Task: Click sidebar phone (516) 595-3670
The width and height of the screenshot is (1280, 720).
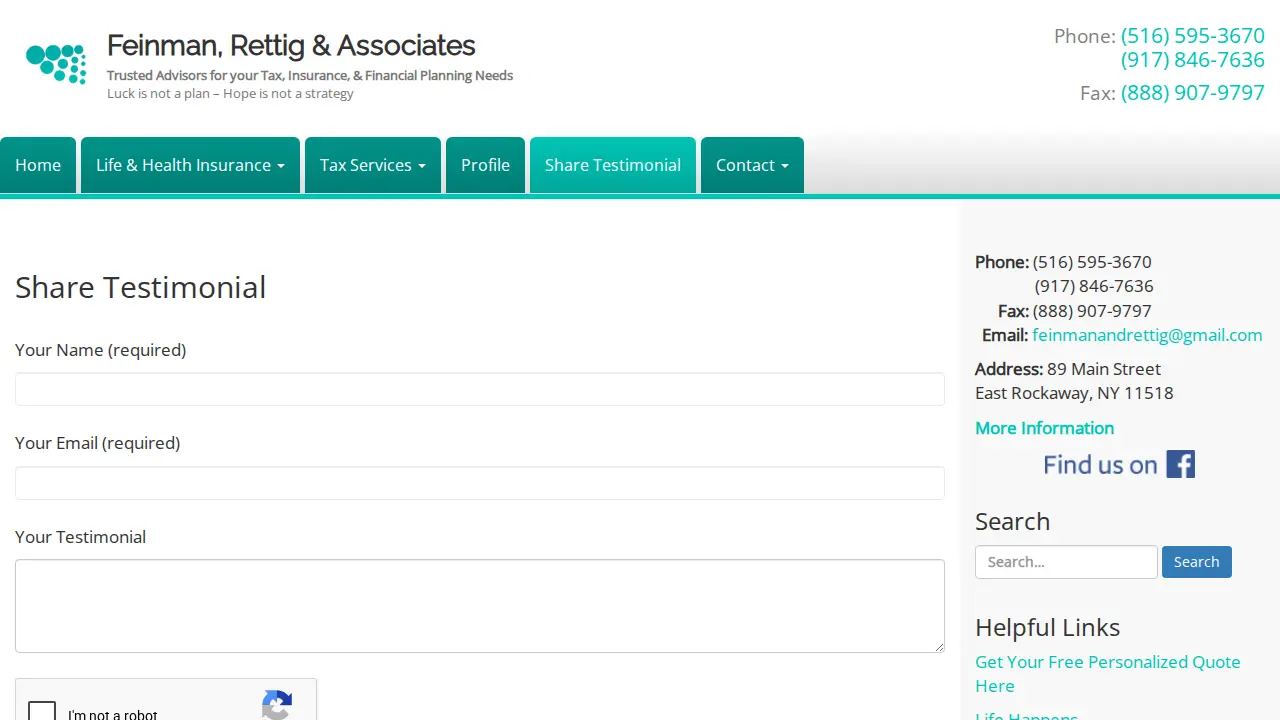Action: [x=1092, y=262]
